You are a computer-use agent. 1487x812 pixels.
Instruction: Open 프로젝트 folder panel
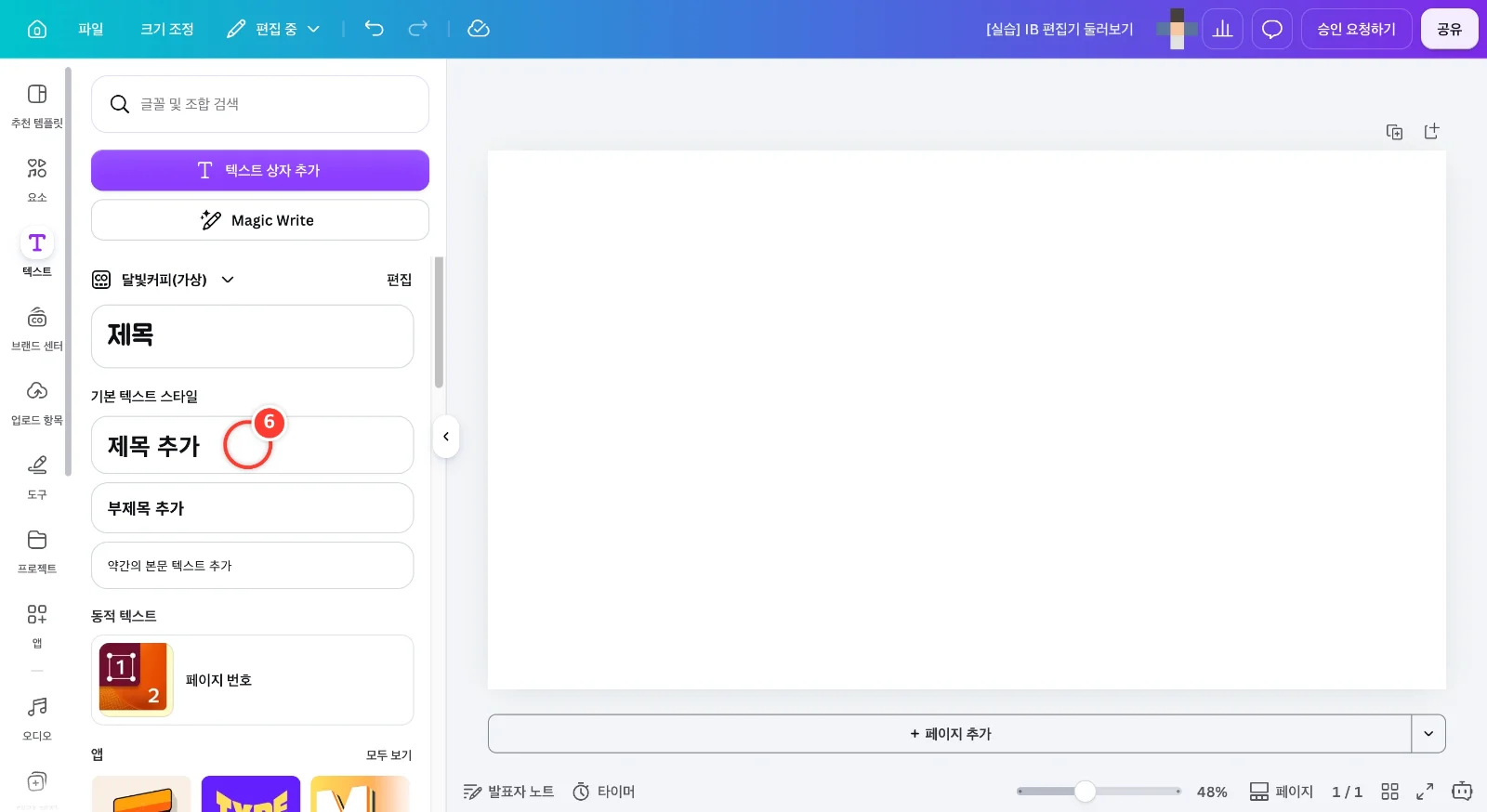[x=37, y=552]
